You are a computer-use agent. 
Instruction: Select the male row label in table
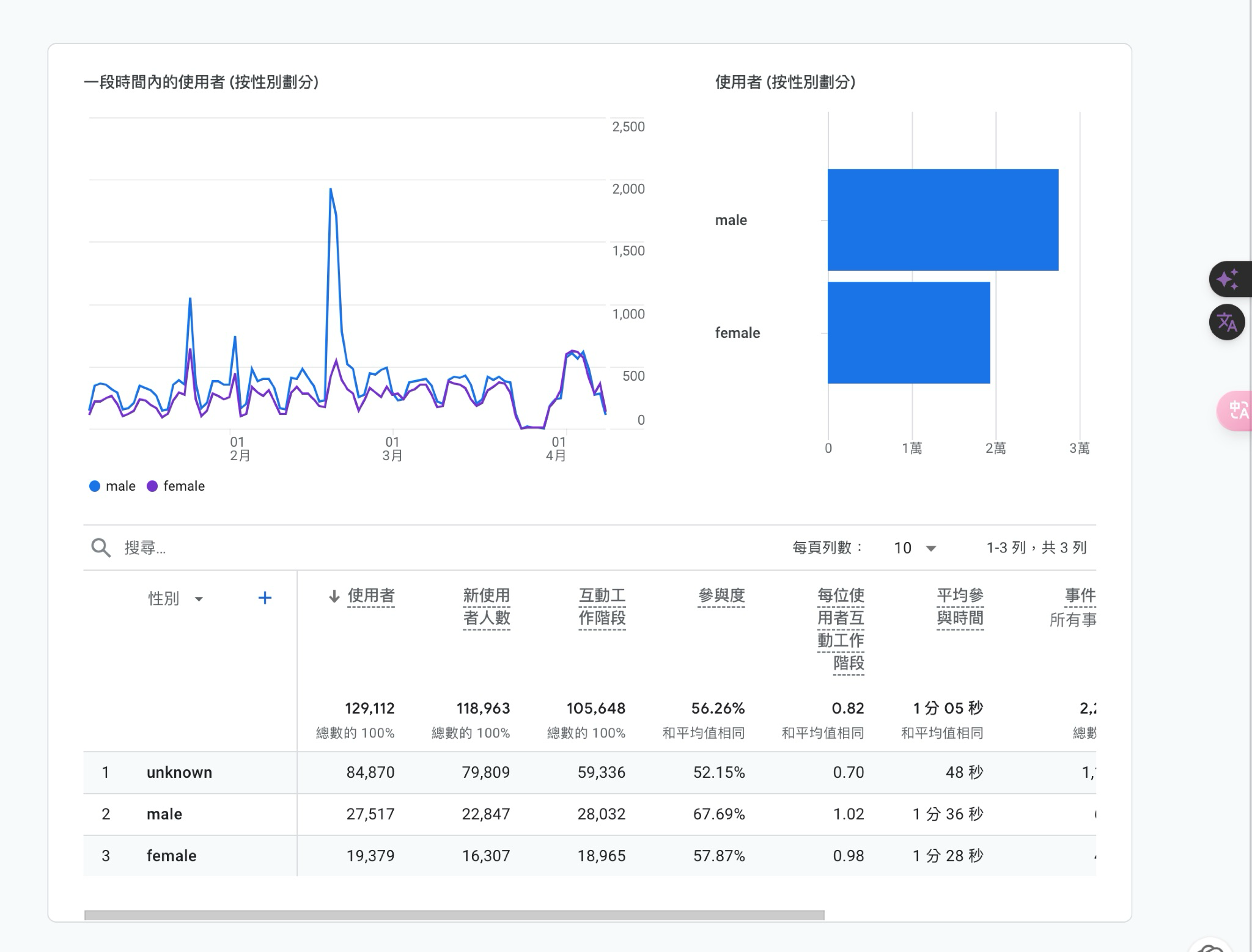tap(164, 814)
